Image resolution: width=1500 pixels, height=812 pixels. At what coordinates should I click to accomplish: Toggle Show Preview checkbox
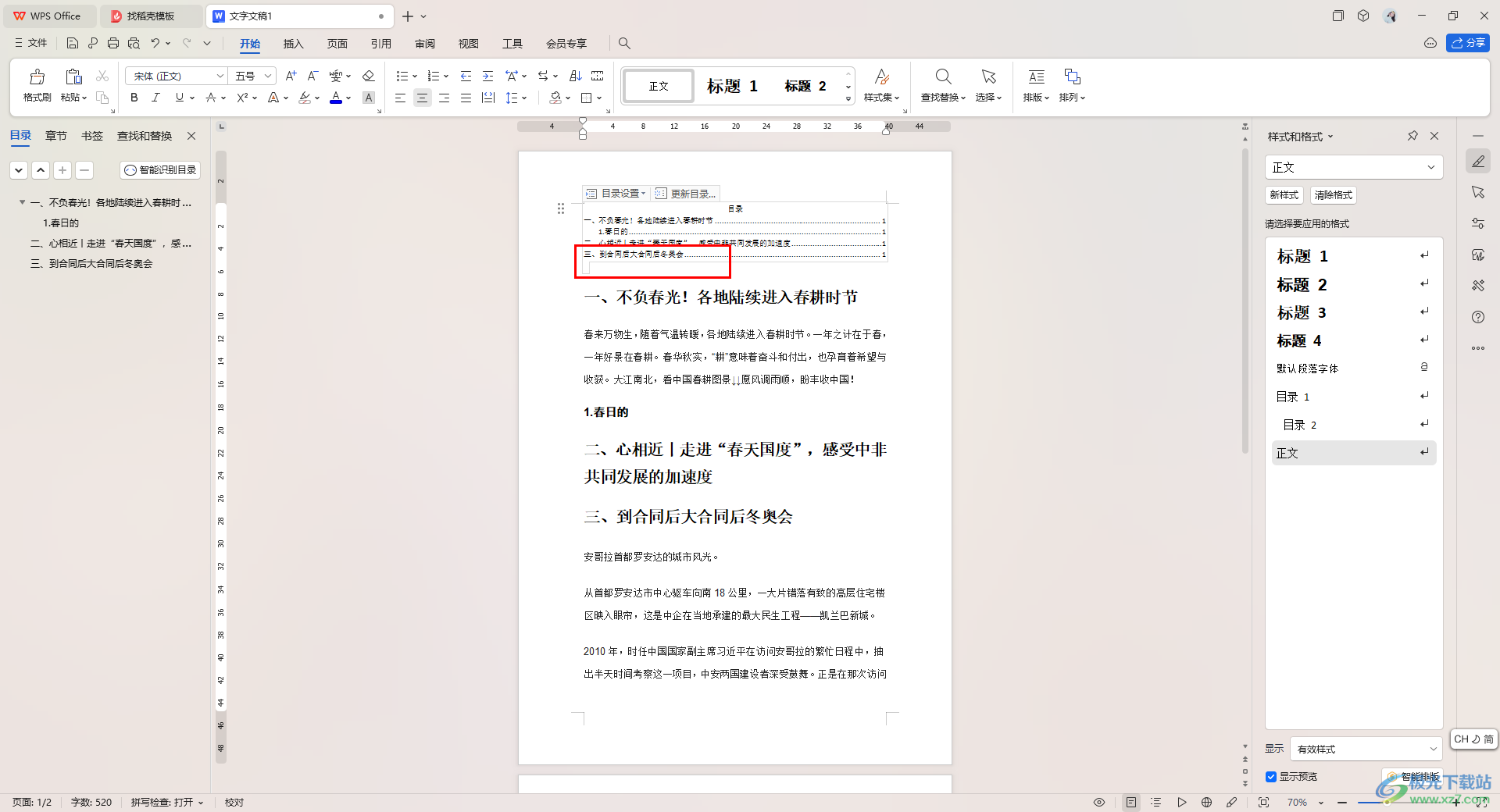point(1271,777)
